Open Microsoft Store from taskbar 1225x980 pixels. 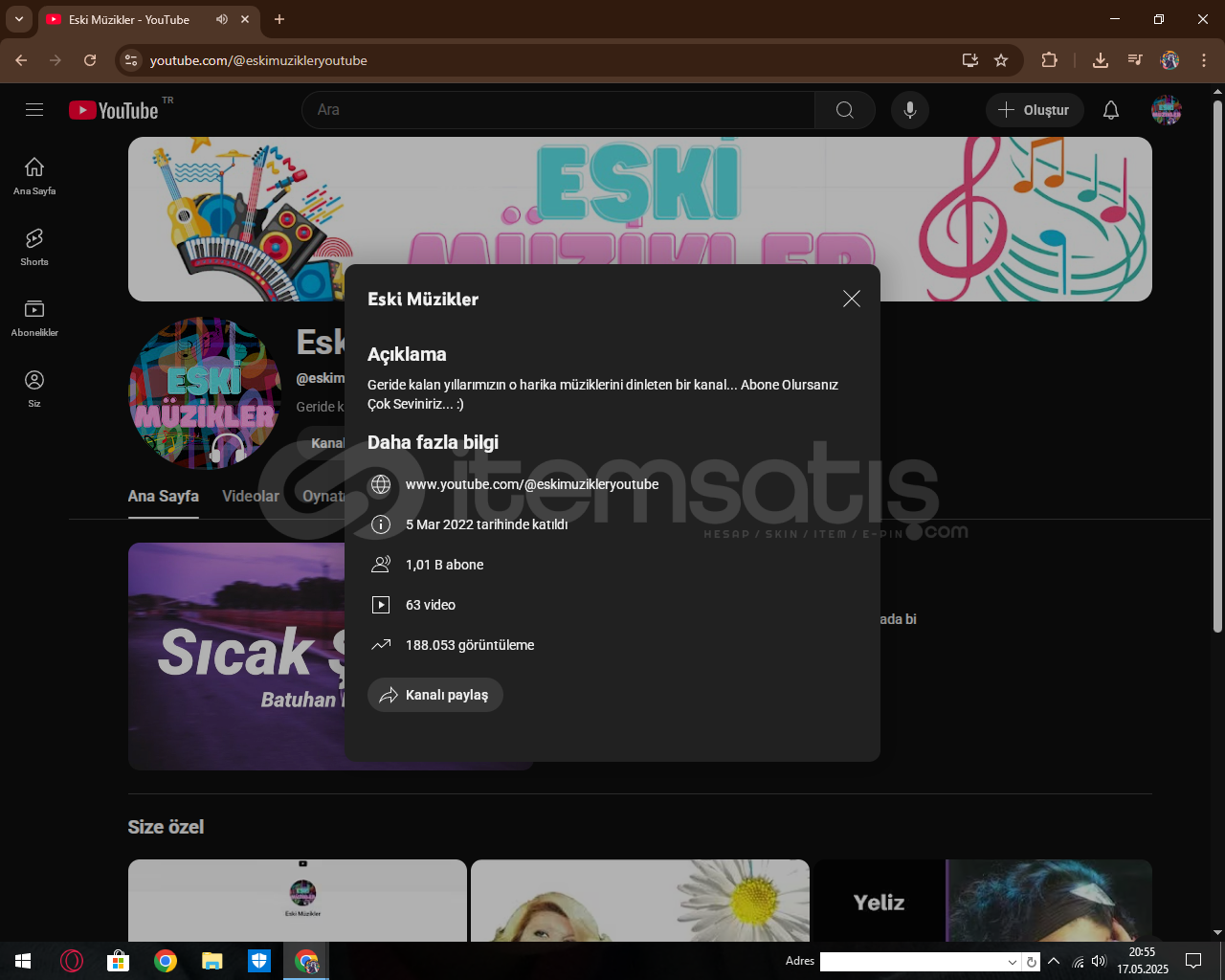118,961
